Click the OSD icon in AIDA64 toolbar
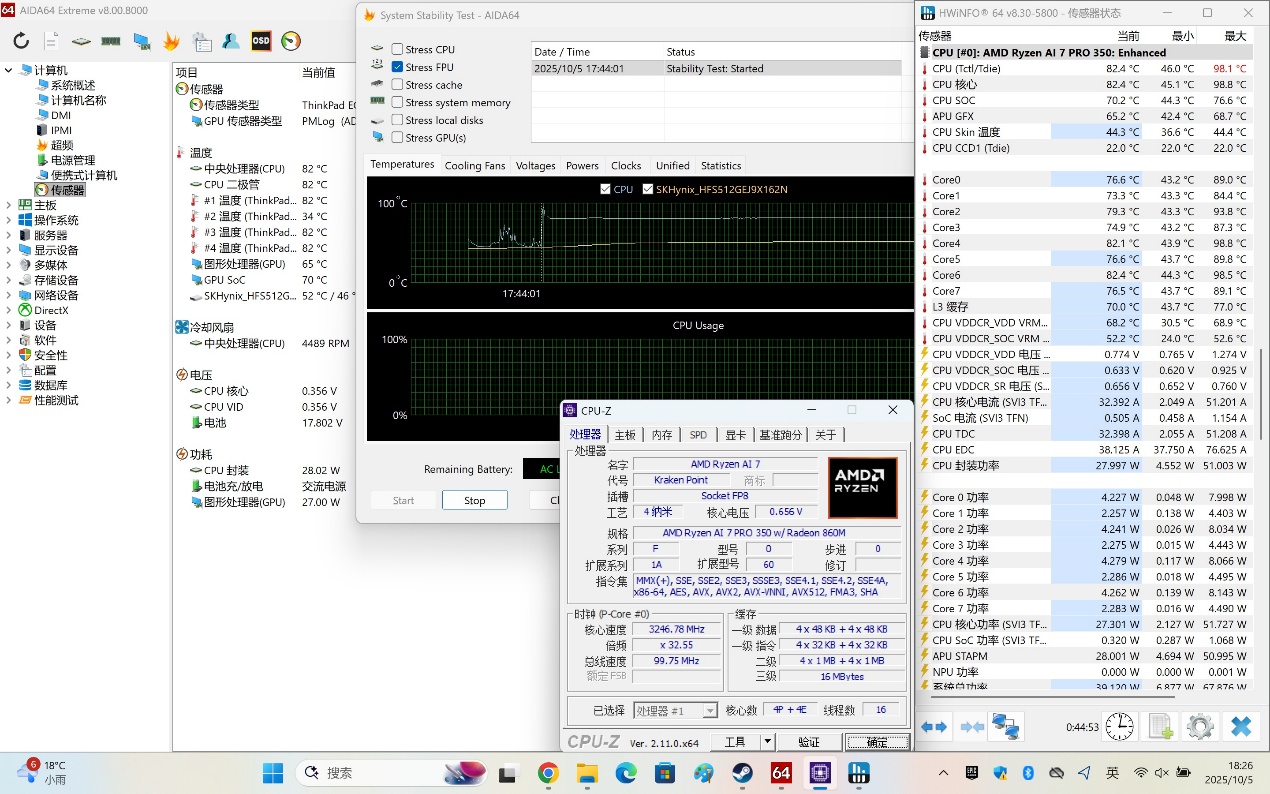Viewport: 1270px width, 794px height. pos(260,41)
